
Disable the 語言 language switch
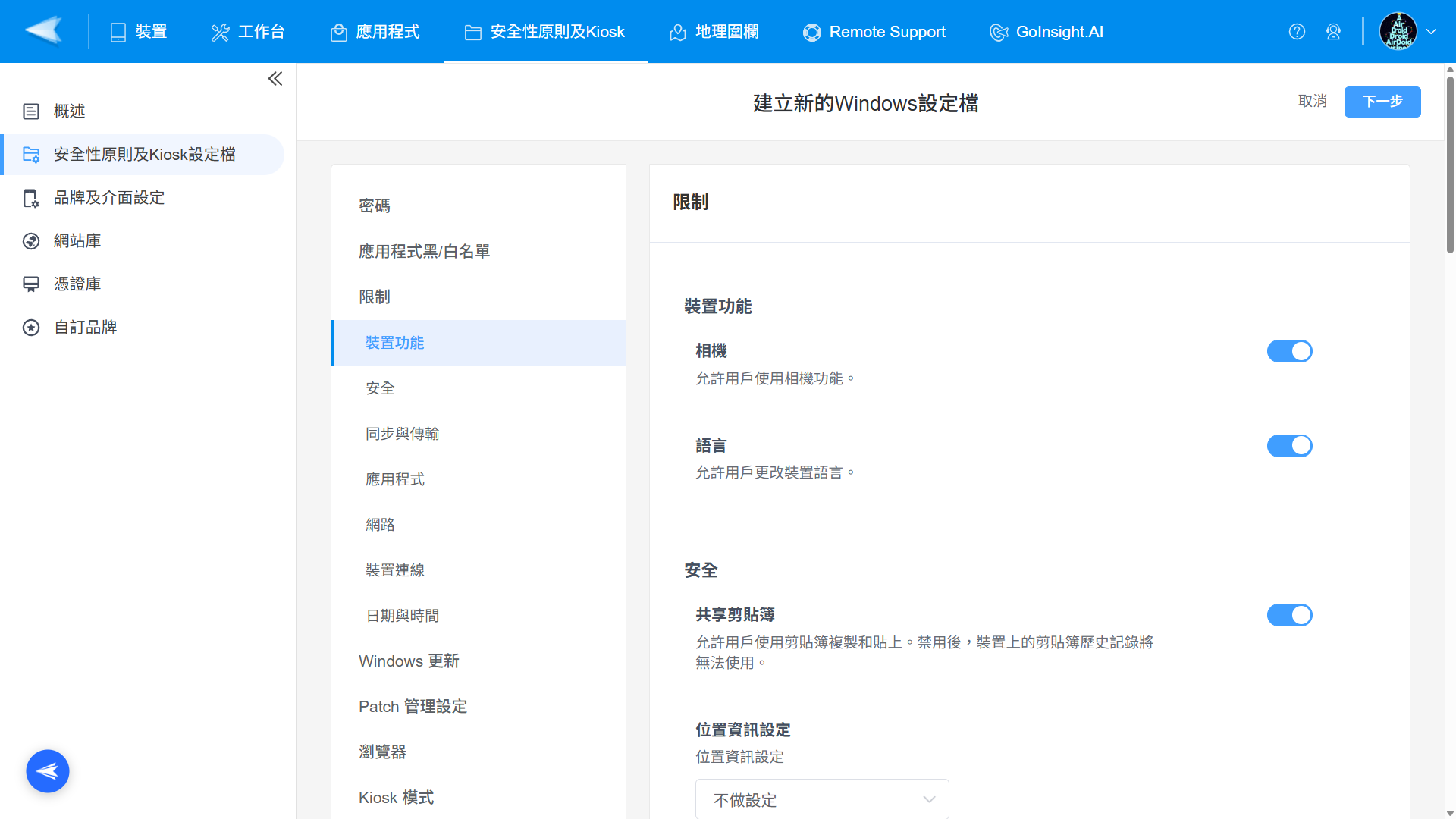1289,446
